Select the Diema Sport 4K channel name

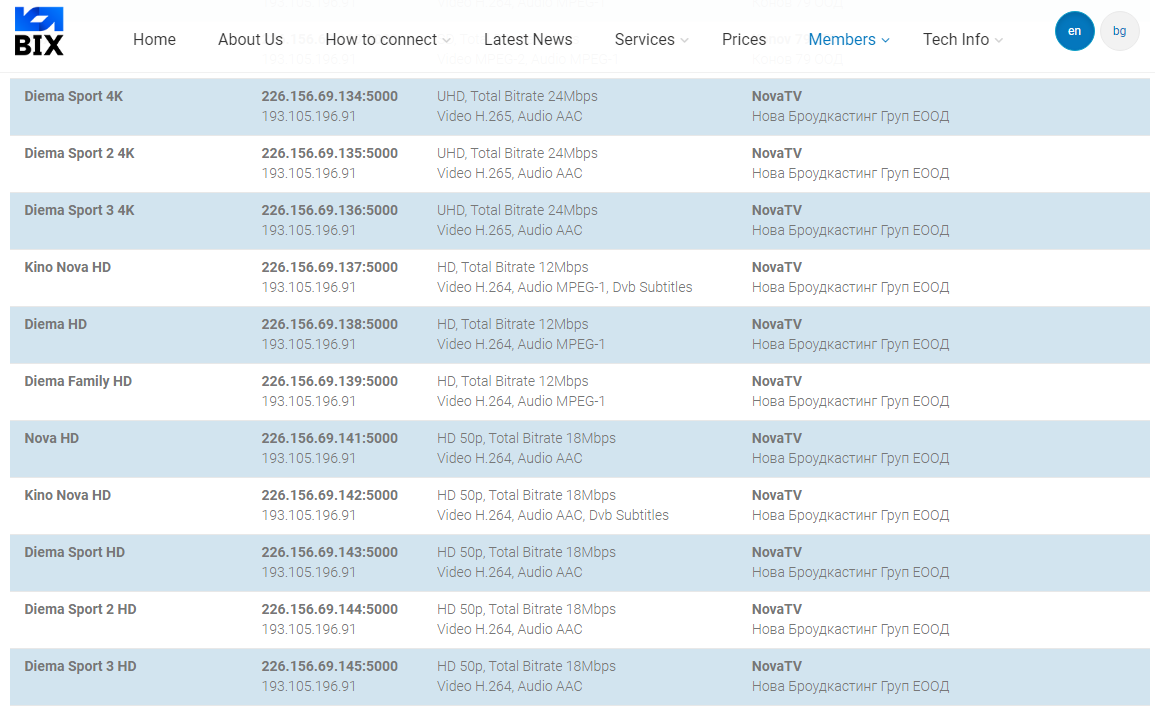(74, 96)
